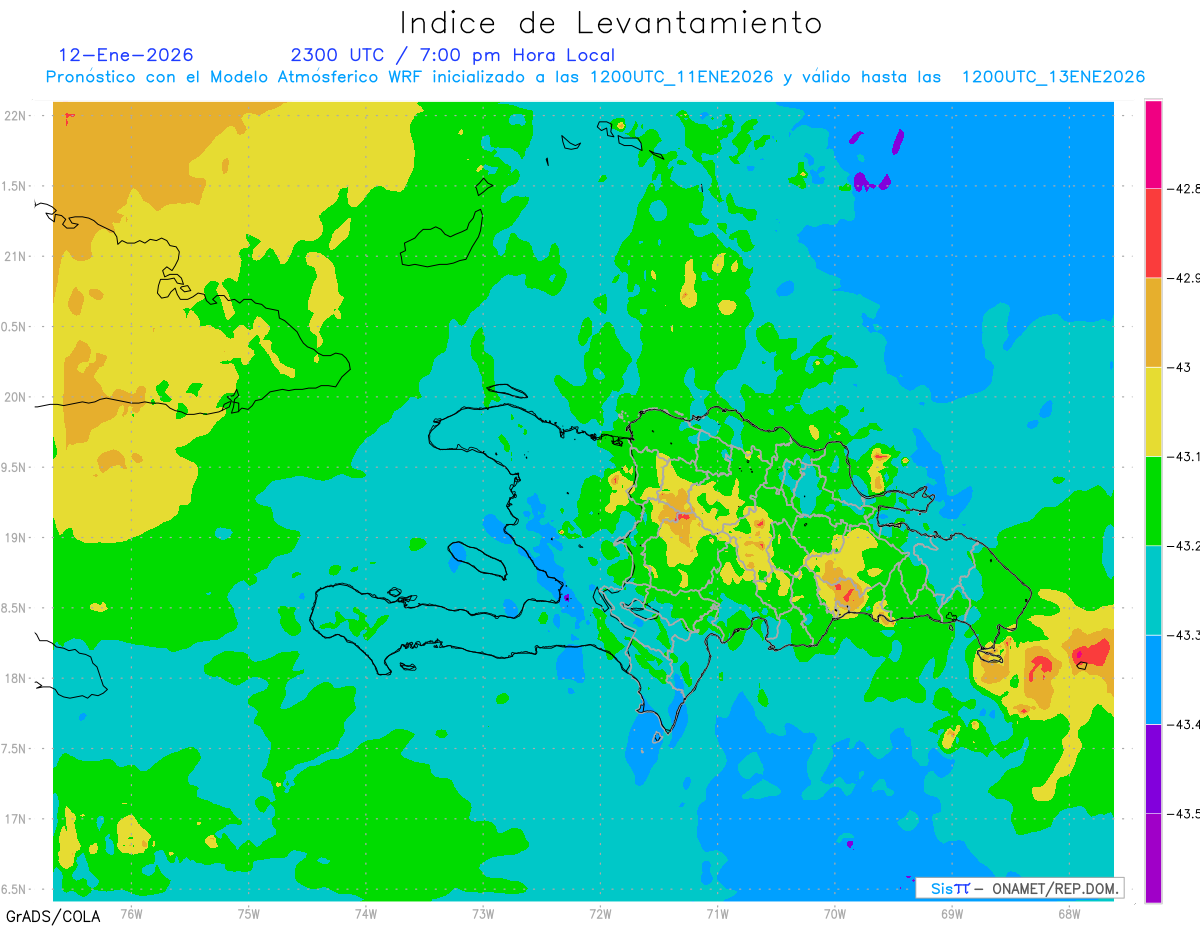The width and height of the screenshot is (1200, 927).
Task: Pick the green segment of the color bar
Action: pos(1153,500)
